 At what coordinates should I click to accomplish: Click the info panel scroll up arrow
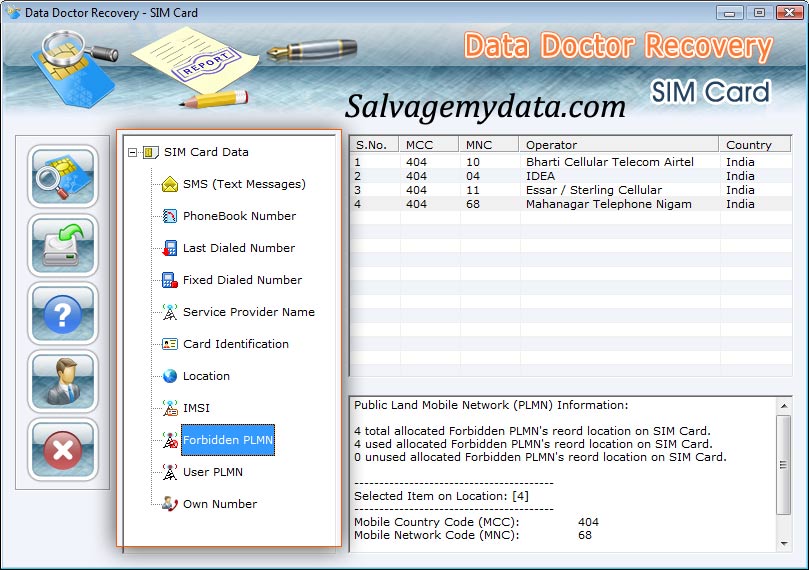point(784,406)
